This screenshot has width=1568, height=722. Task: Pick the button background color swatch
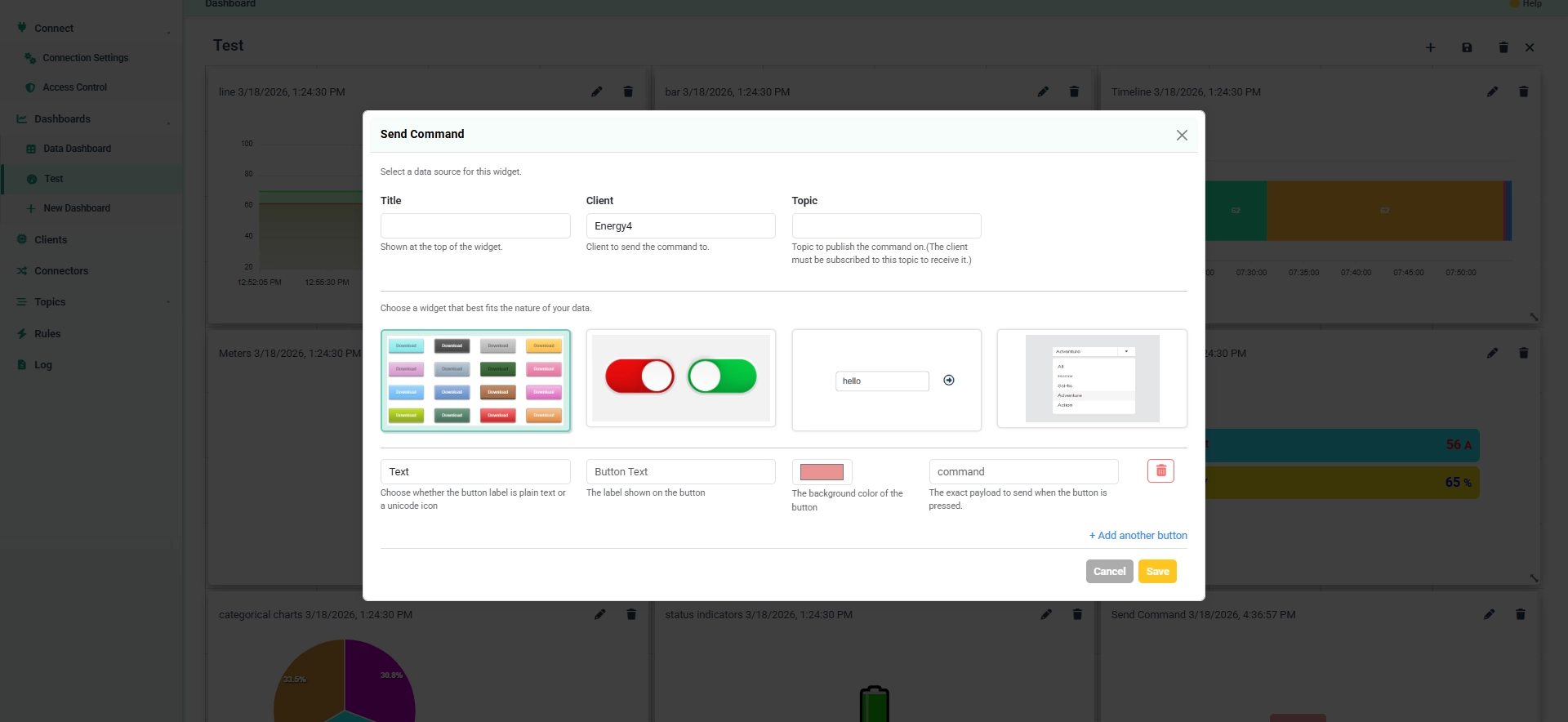[x=822, y=472]
